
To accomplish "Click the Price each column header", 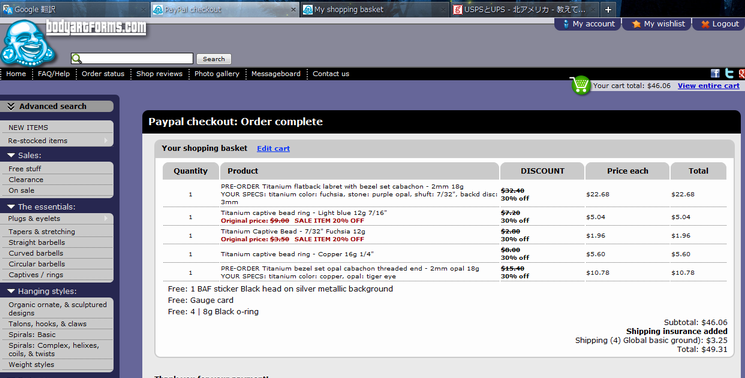I will [x=627, y=171].
